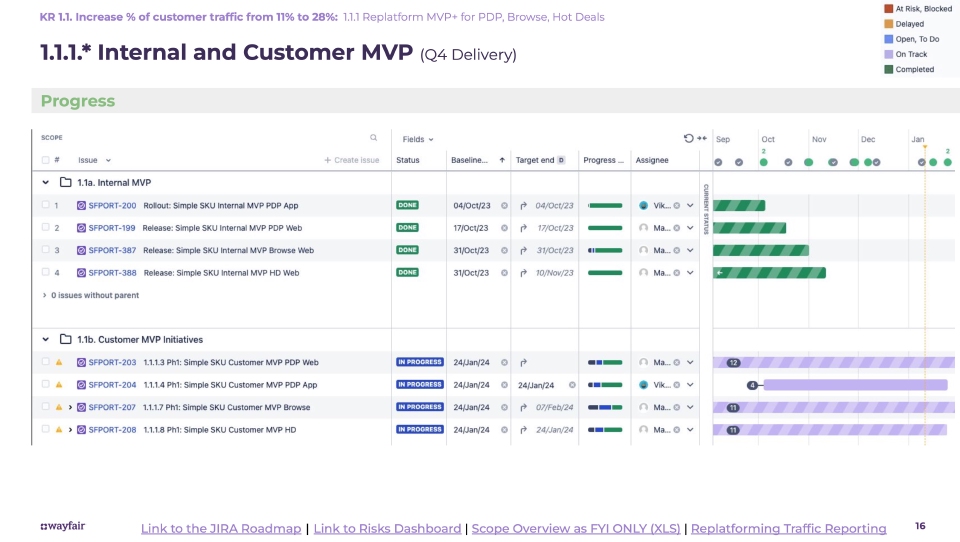Screen dimensions: 960x542
Task: Tick the checkbox for SFPORT-208
Action: (x=45, y=429)
